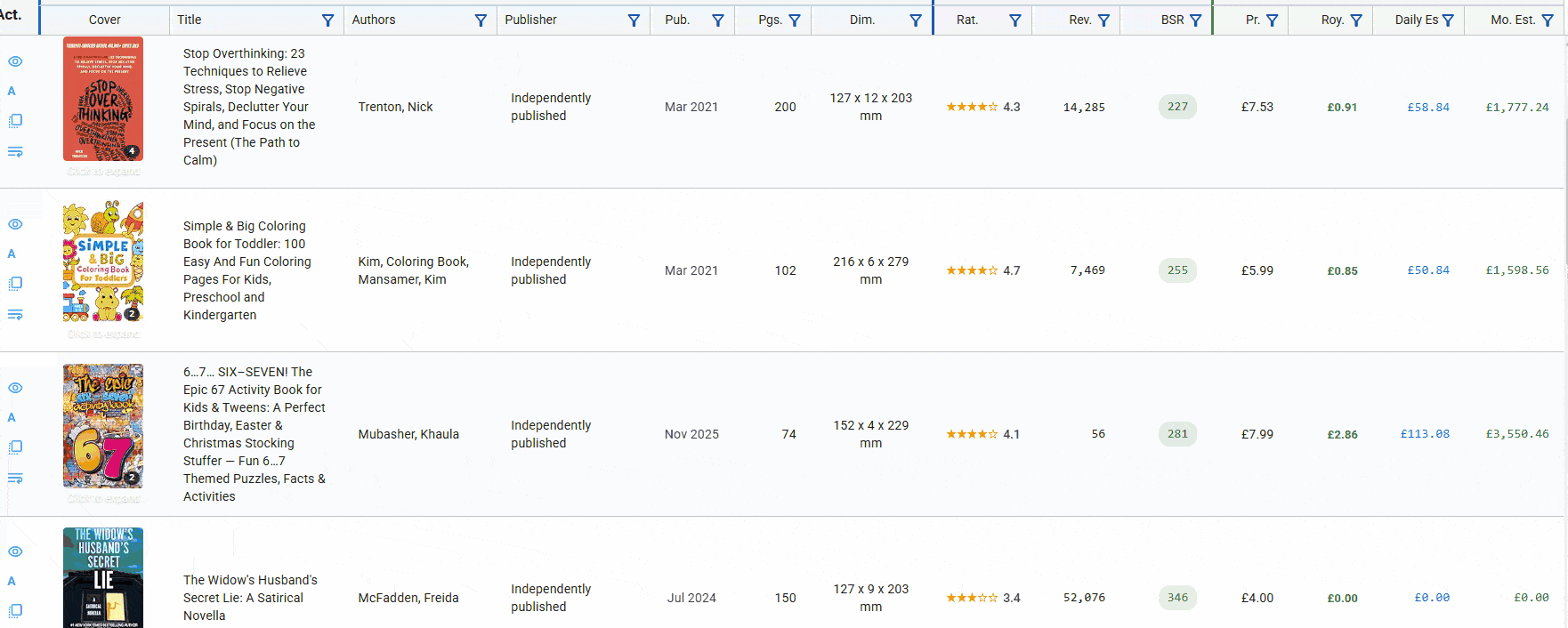Open the Dim. column filter

tap(915, 20)
